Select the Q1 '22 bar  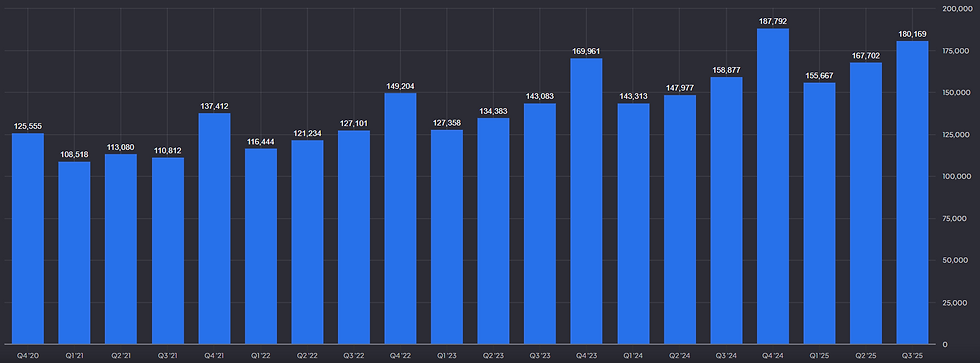click(261, 246)
